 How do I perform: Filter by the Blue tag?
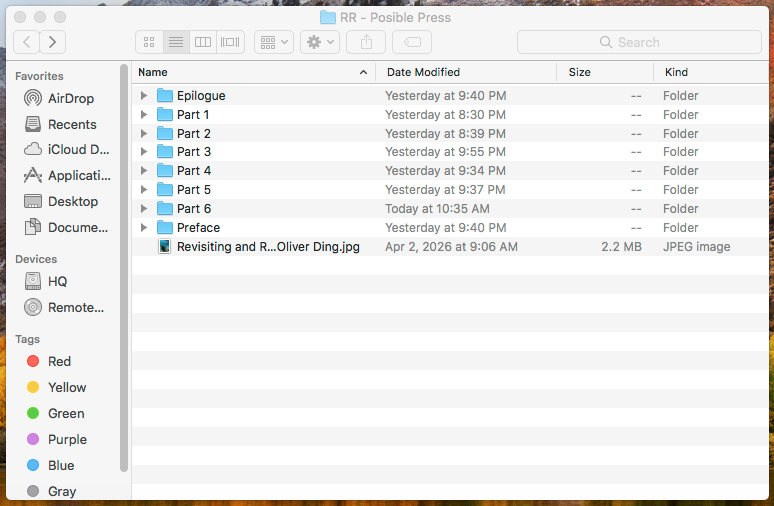[60, 465]
